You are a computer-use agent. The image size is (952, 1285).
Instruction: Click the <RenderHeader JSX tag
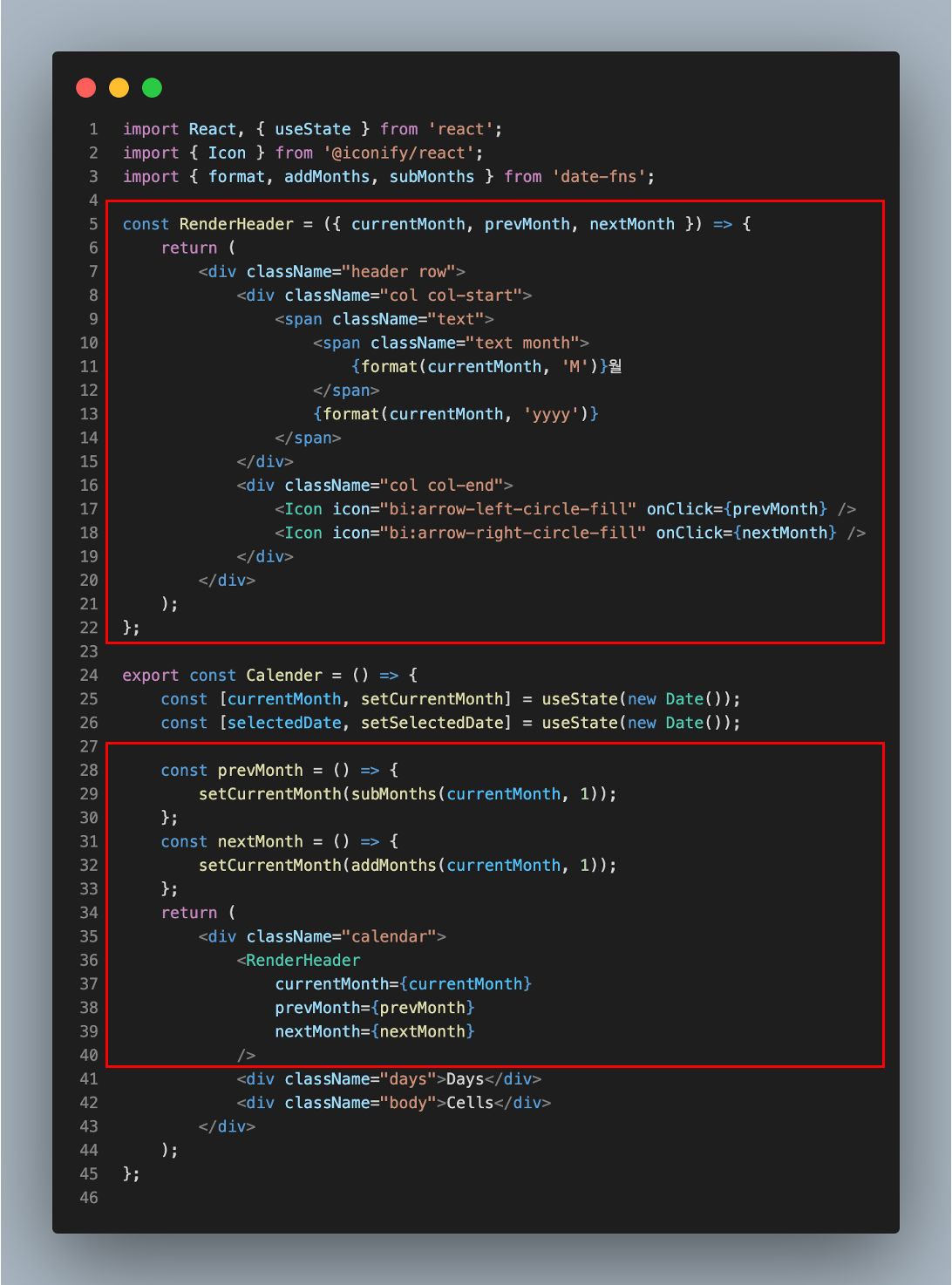(298, 960)
